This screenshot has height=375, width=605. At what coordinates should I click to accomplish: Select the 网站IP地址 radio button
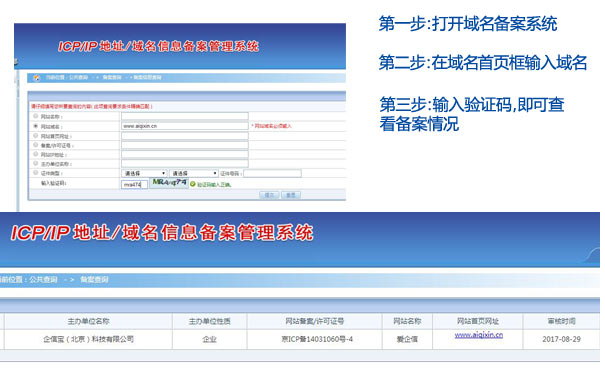point(35,154)
